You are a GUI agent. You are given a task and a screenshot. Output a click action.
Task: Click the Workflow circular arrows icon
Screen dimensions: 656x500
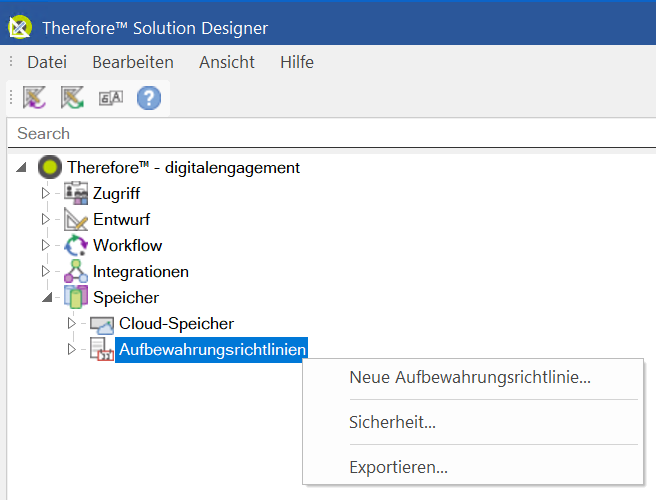[x=76, y=245]
